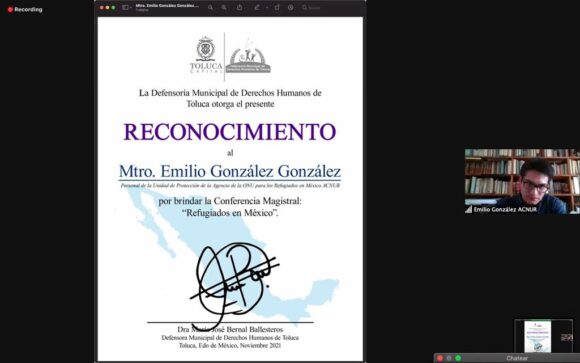Click the green button on Chatear window
Screen dimensions: 580x363
click(458, 358)
